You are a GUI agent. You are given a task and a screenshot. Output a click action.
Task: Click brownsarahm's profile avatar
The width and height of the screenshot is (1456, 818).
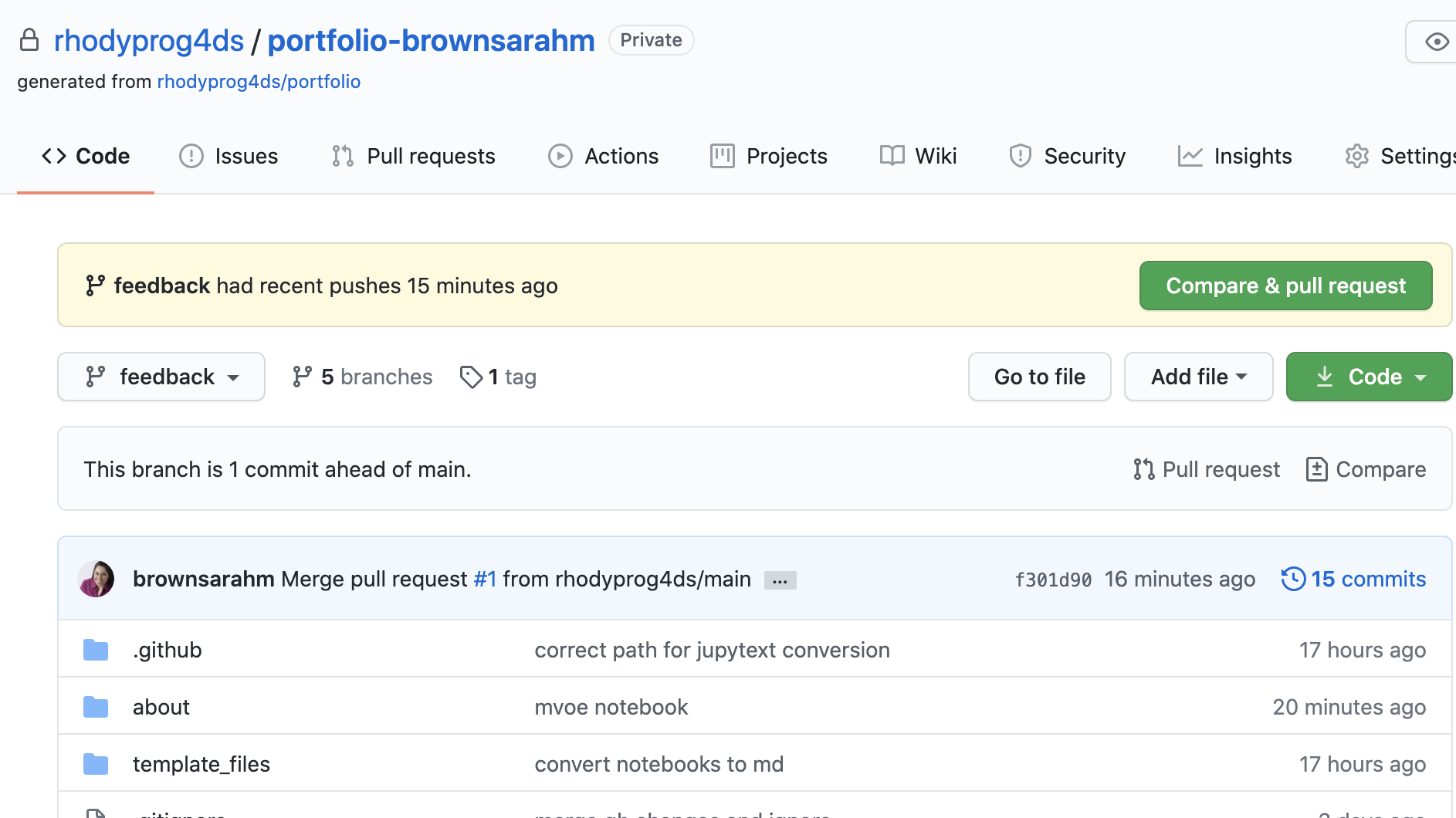tap(95, 579)
